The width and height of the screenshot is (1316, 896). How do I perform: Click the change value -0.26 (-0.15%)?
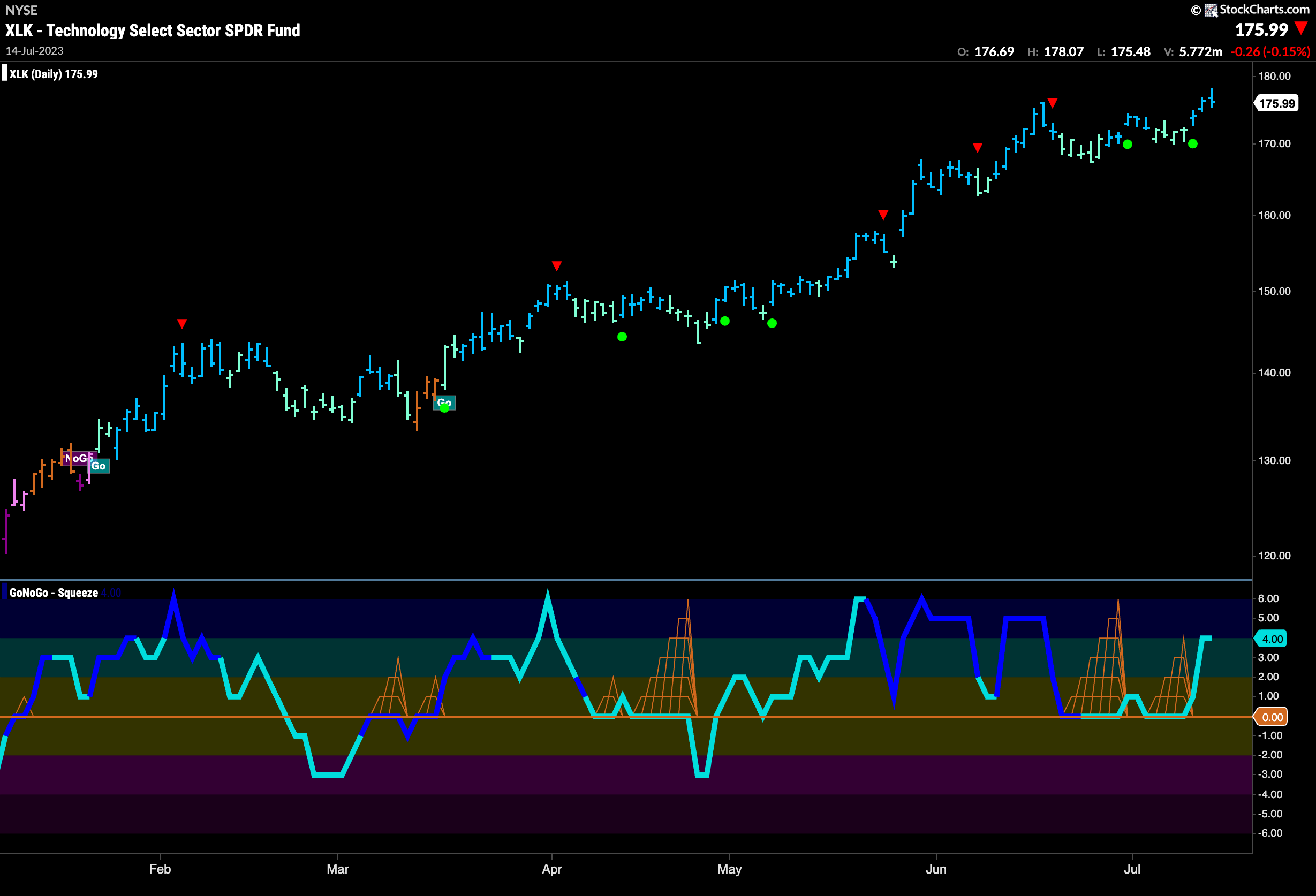[x=1270, y=51]
